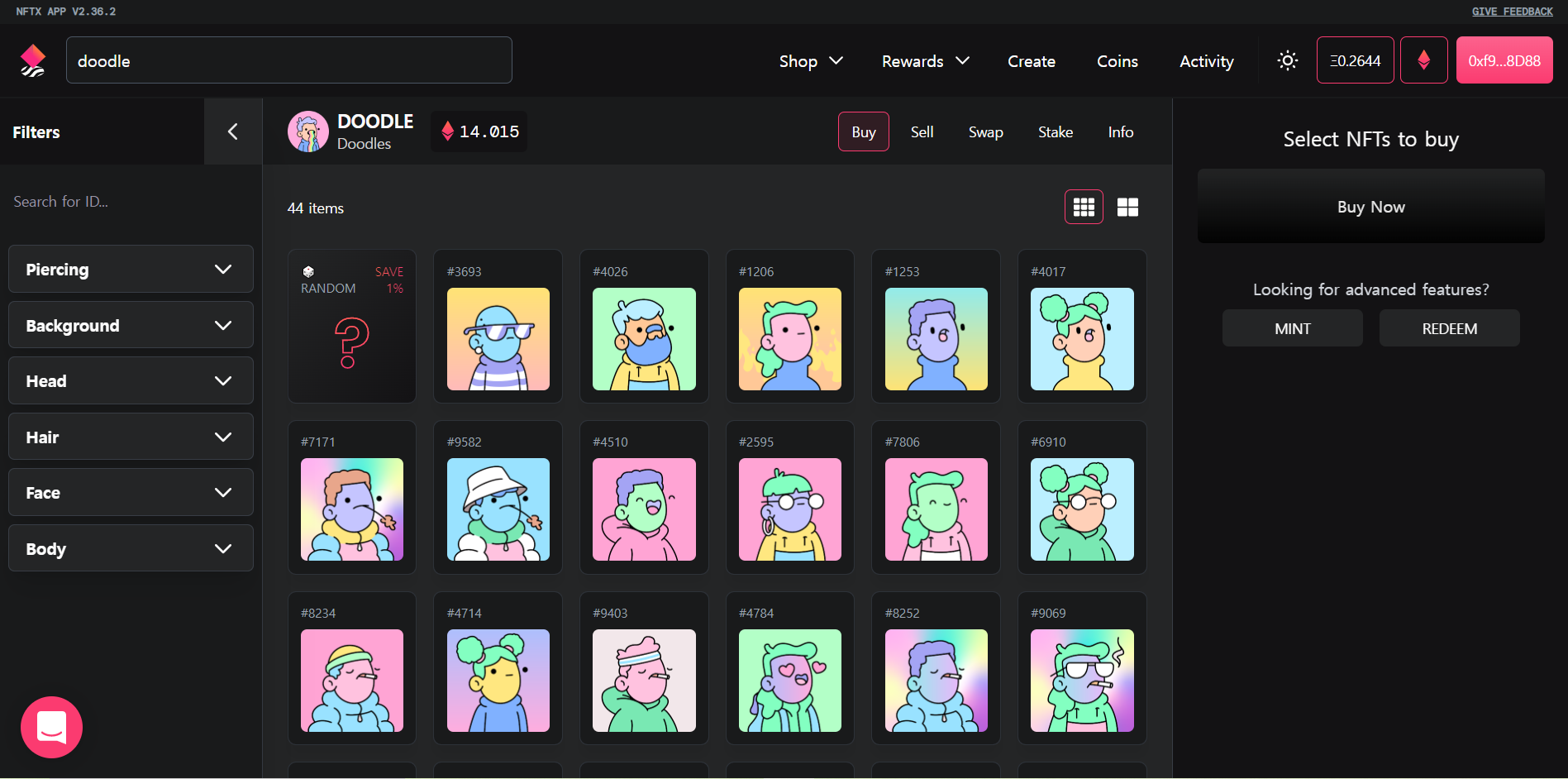Expand the Hair filter
Image resolution: width=1568 pixels, height=779 pixels.
(131, 437)
